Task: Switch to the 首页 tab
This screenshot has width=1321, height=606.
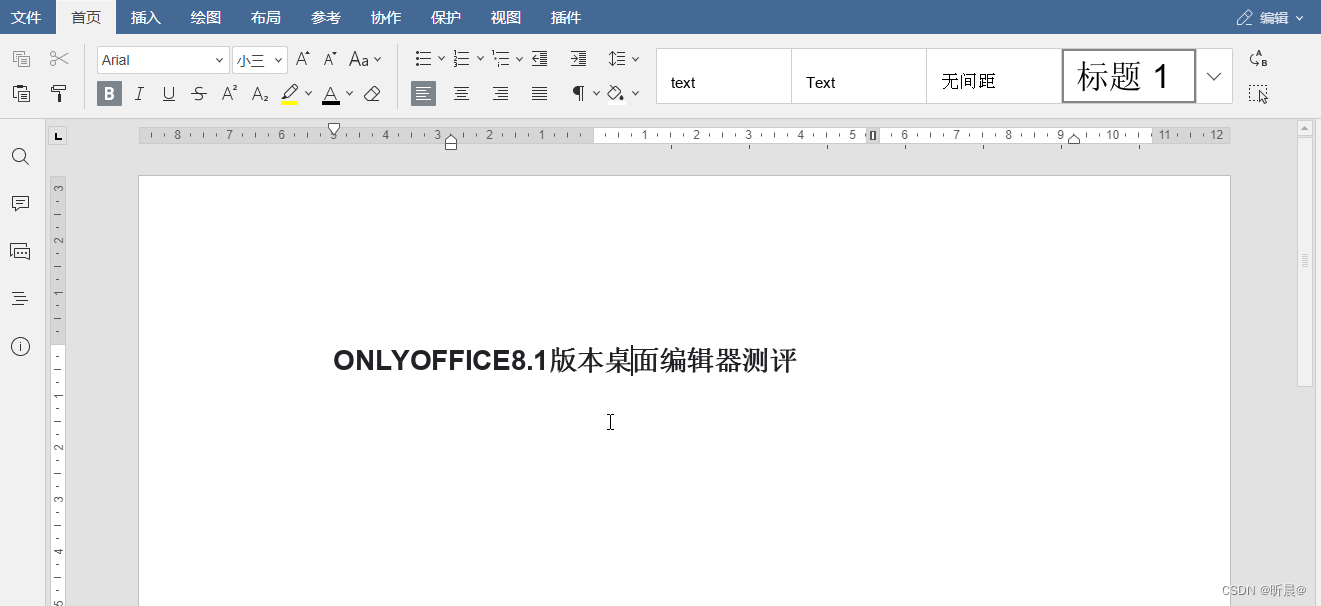Action: click(86, 17)
